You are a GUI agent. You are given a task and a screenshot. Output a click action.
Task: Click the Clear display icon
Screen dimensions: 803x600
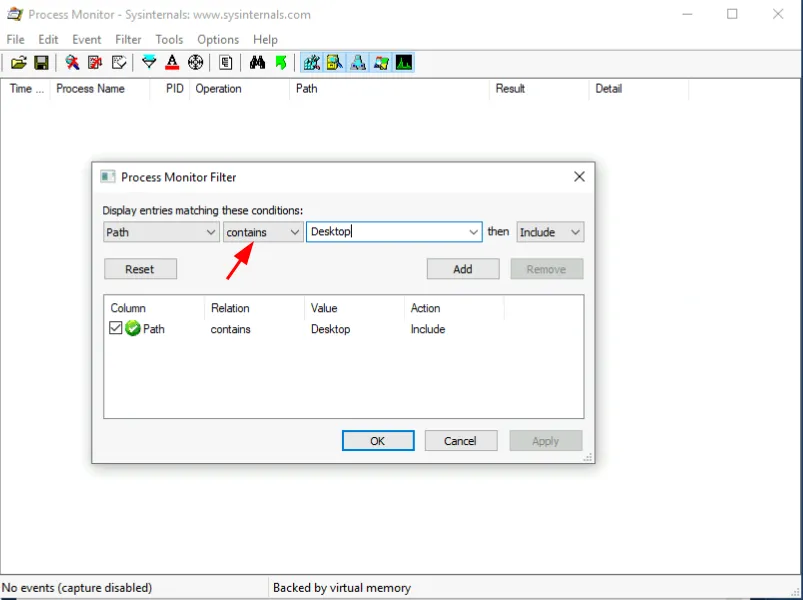click(x=119, y=63)
